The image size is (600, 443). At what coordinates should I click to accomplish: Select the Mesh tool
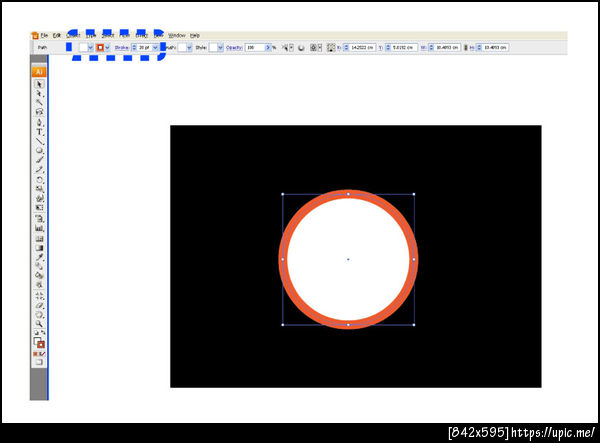pos(39,239)
